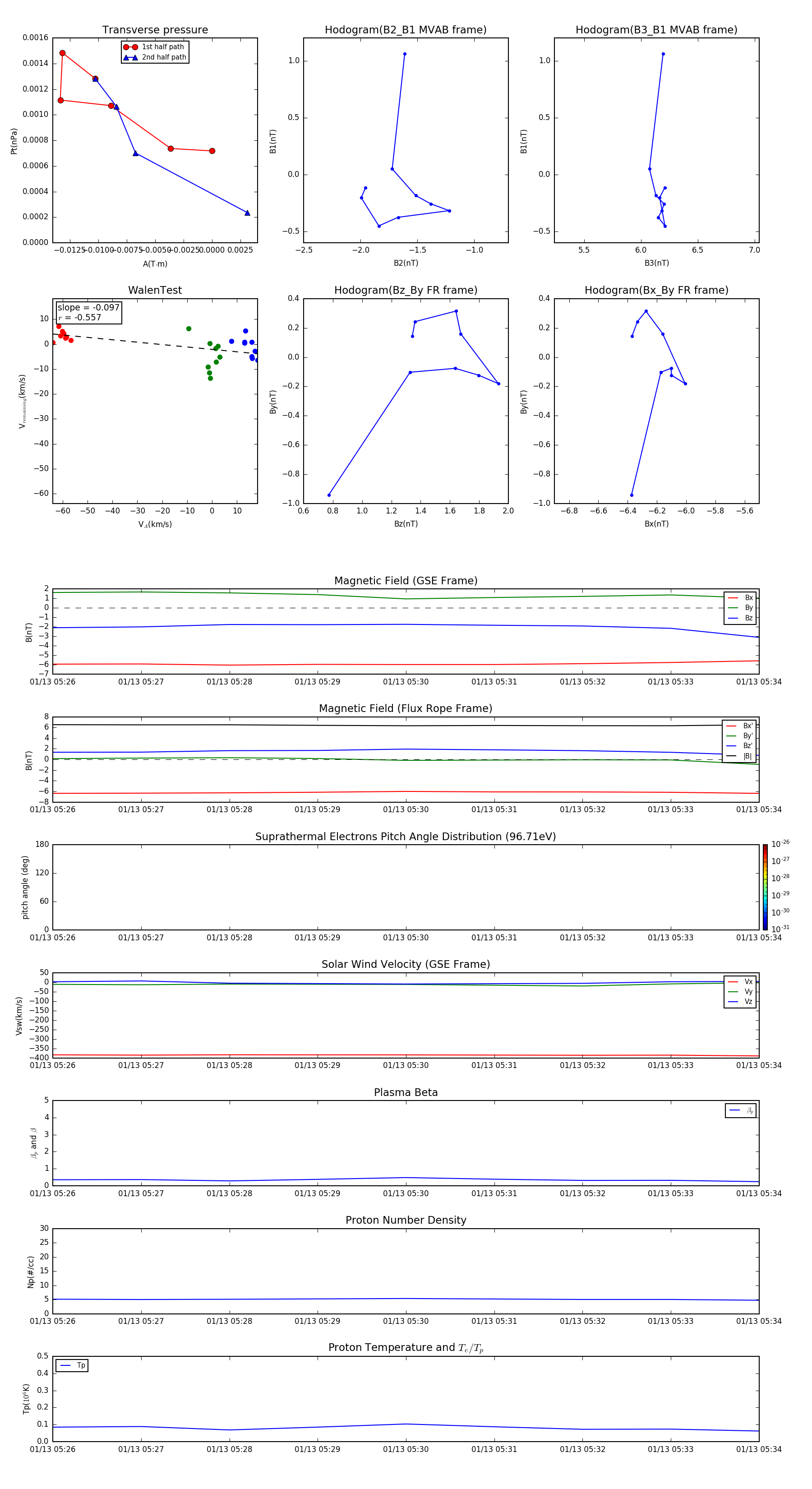Click the topmost red point in Transverse pressure
The height and width of the screenshot is (1489, 812).
tap(62, 53)
